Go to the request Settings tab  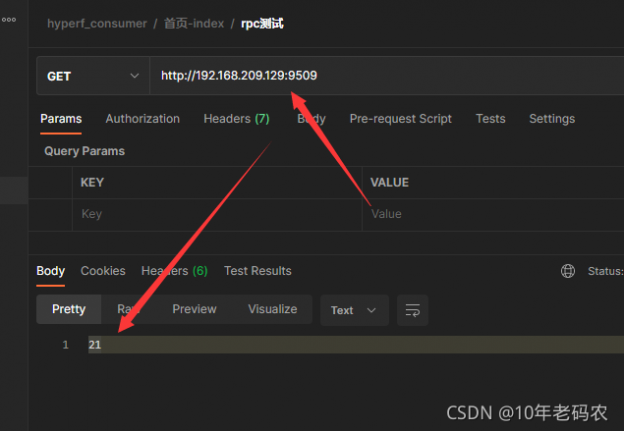pos(551,119)
